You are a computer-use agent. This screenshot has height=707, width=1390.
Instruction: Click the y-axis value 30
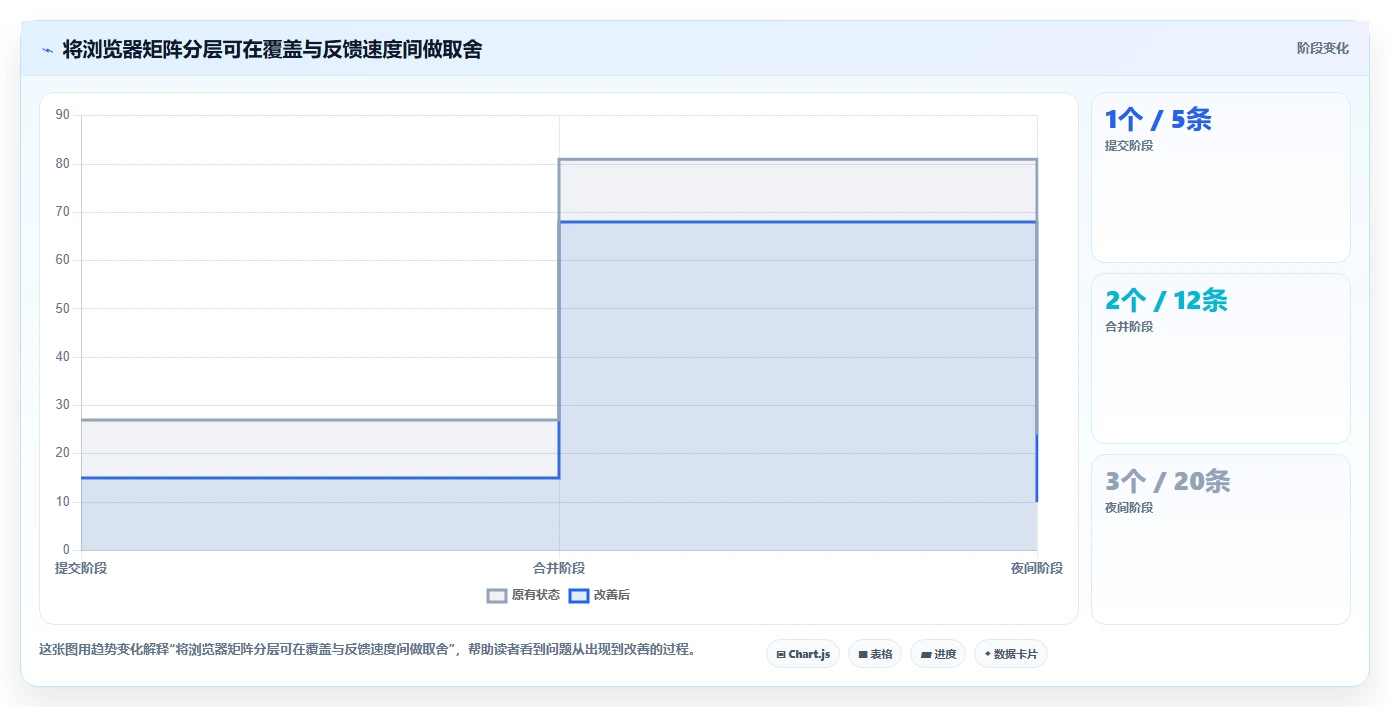(63, 405)
